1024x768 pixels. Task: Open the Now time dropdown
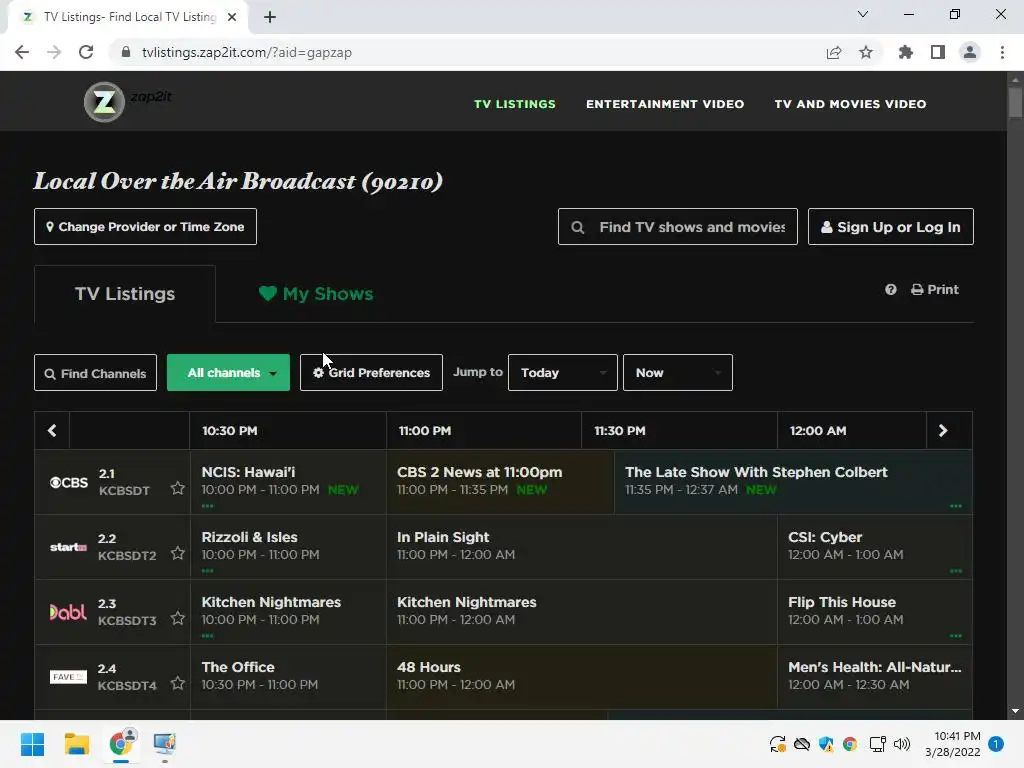tap(678, 373)
